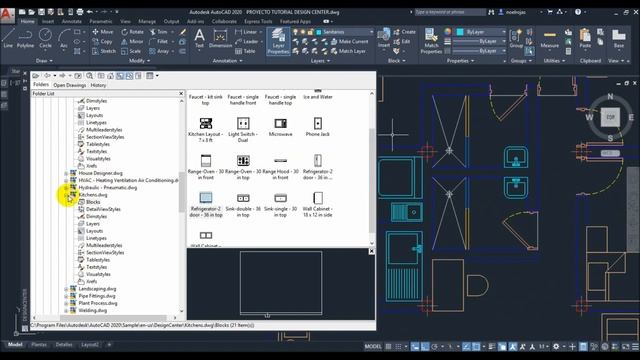Toggle polar tracking in status bar
Screen dimensions: 640x360
[x=435, y=347]
